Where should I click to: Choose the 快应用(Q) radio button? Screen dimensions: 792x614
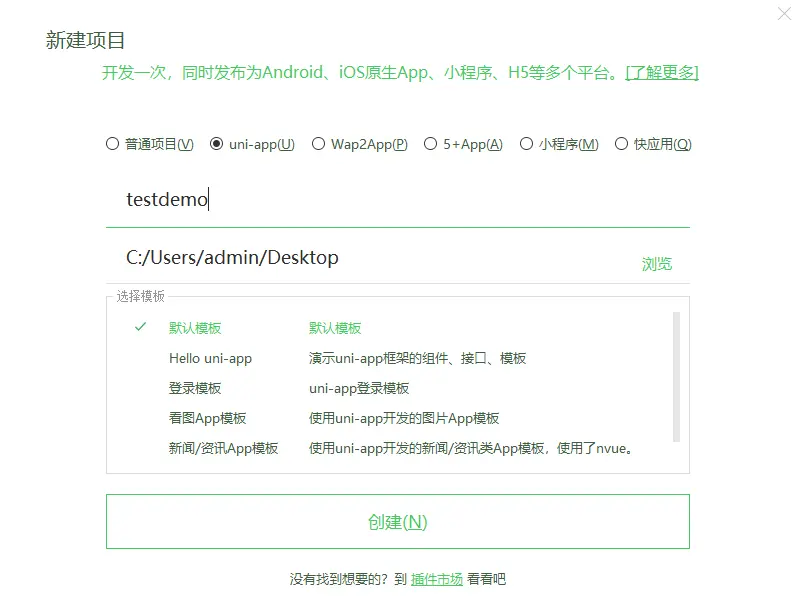[653, 144]
